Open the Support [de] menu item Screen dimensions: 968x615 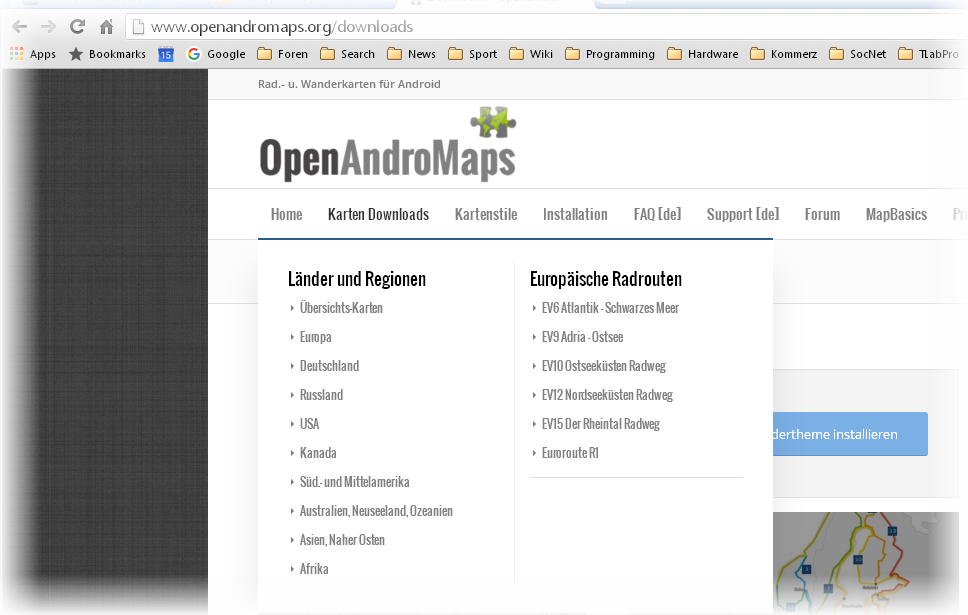pos(743,214)
